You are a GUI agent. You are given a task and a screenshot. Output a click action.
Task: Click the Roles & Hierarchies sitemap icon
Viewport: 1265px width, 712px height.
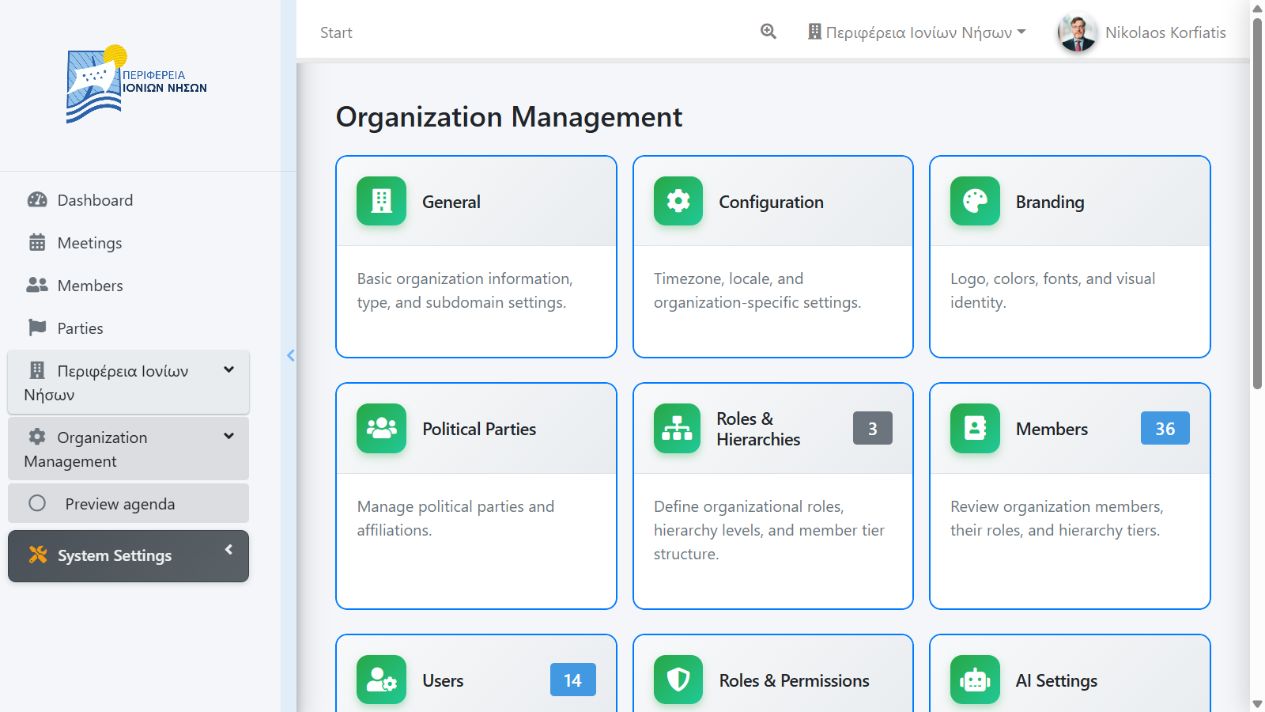point(678,428)
